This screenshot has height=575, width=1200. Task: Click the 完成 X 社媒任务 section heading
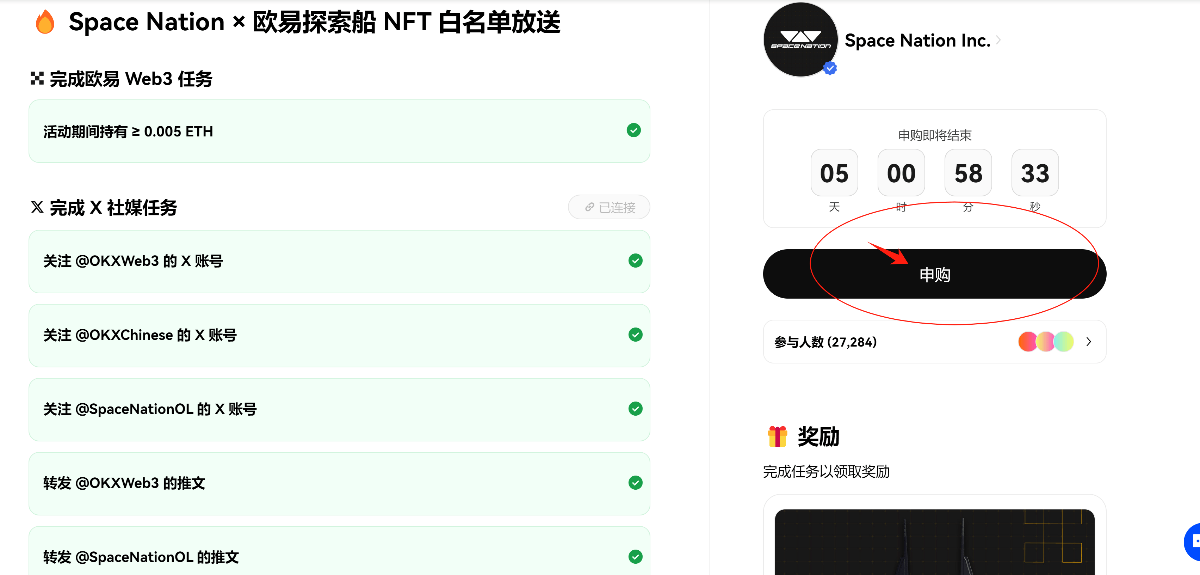point(113,207)
